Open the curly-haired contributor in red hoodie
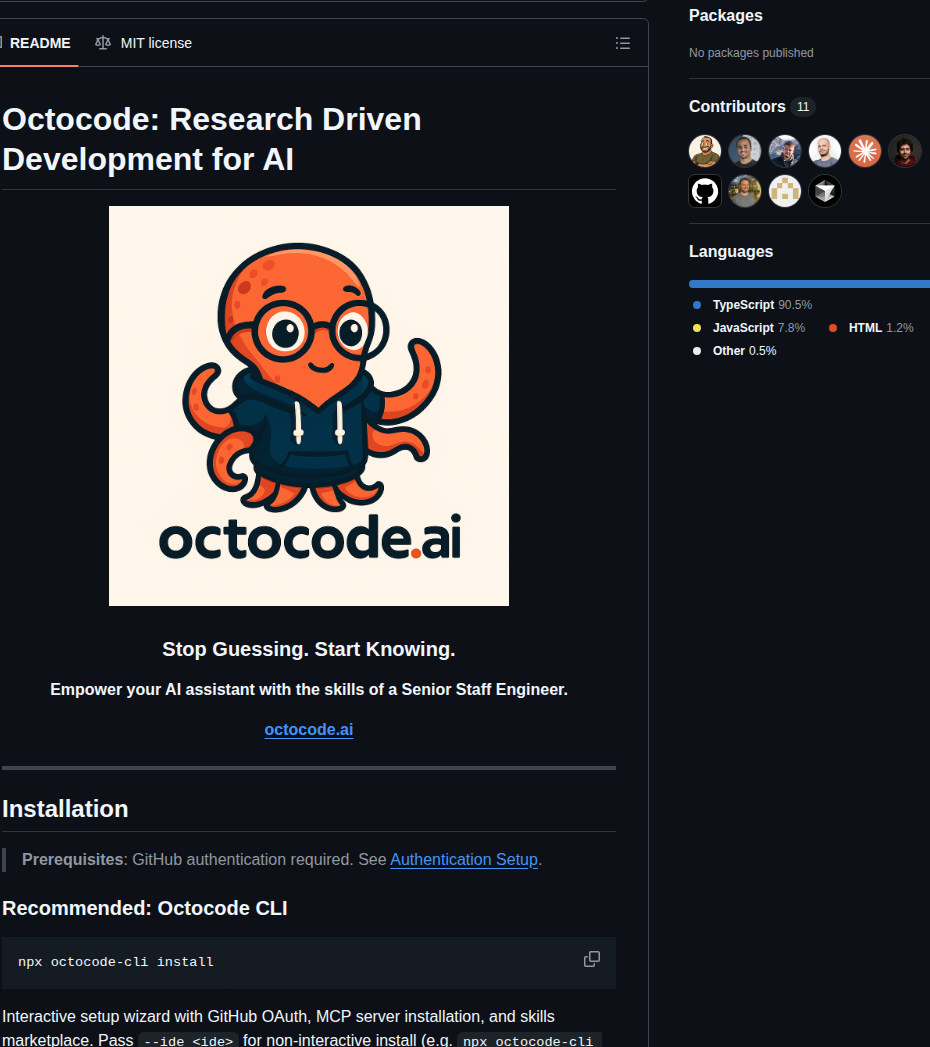 (x=905, y=151)
